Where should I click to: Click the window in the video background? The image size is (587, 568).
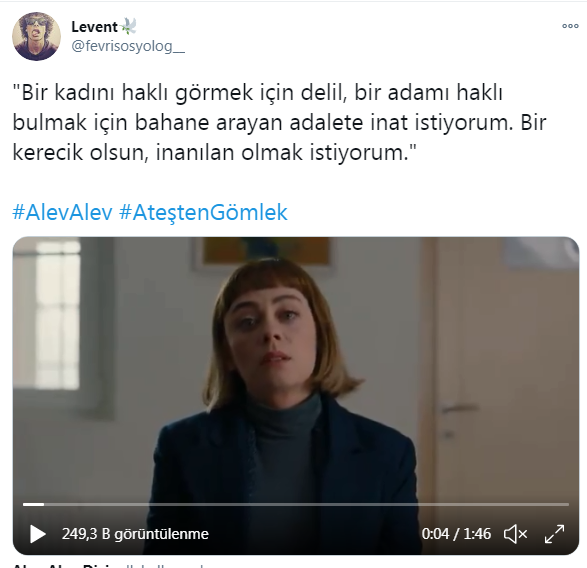[x=58, y=315]
